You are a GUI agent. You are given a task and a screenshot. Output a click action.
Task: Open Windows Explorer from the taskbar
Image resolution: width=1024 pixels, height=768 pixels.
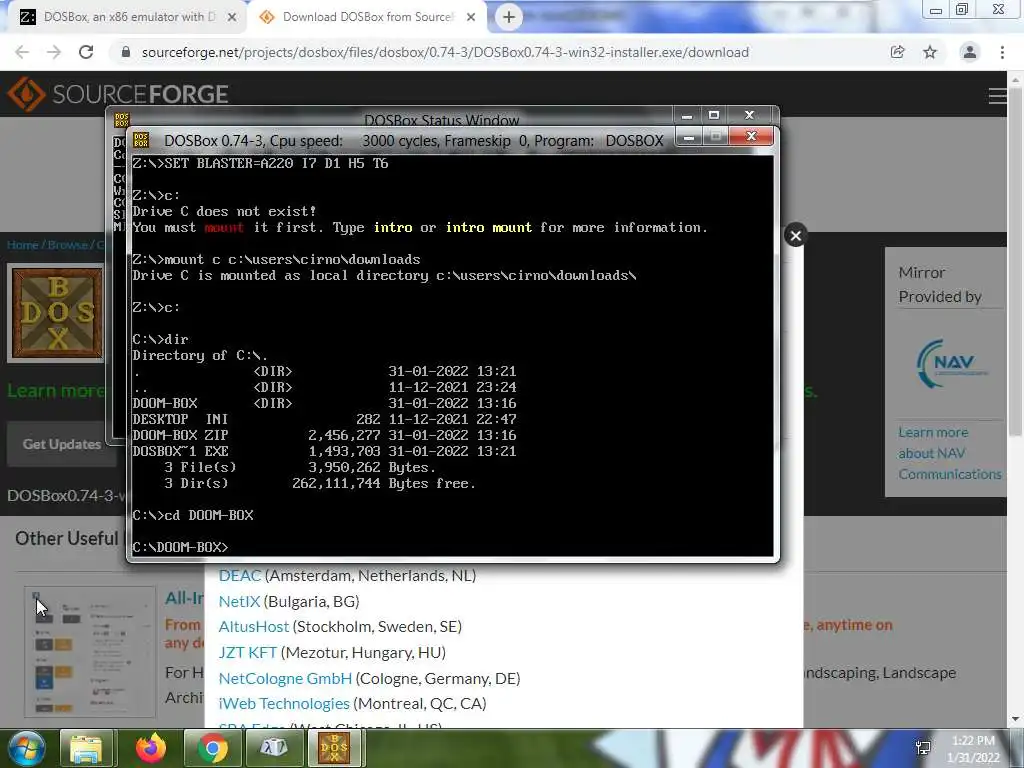click(86, 748)
